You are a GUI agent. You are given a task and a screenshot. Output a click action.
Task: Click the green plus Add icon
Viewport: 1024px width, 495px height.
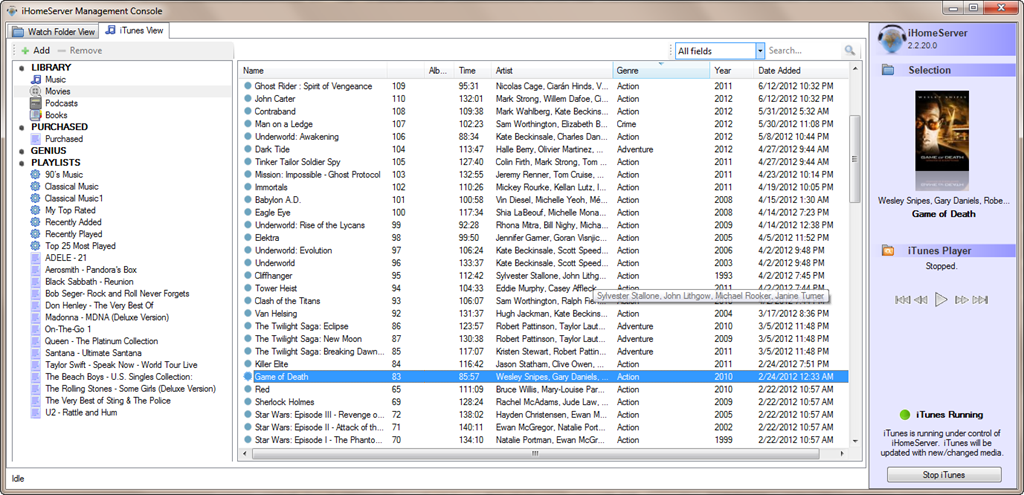[x=25, y=50]
